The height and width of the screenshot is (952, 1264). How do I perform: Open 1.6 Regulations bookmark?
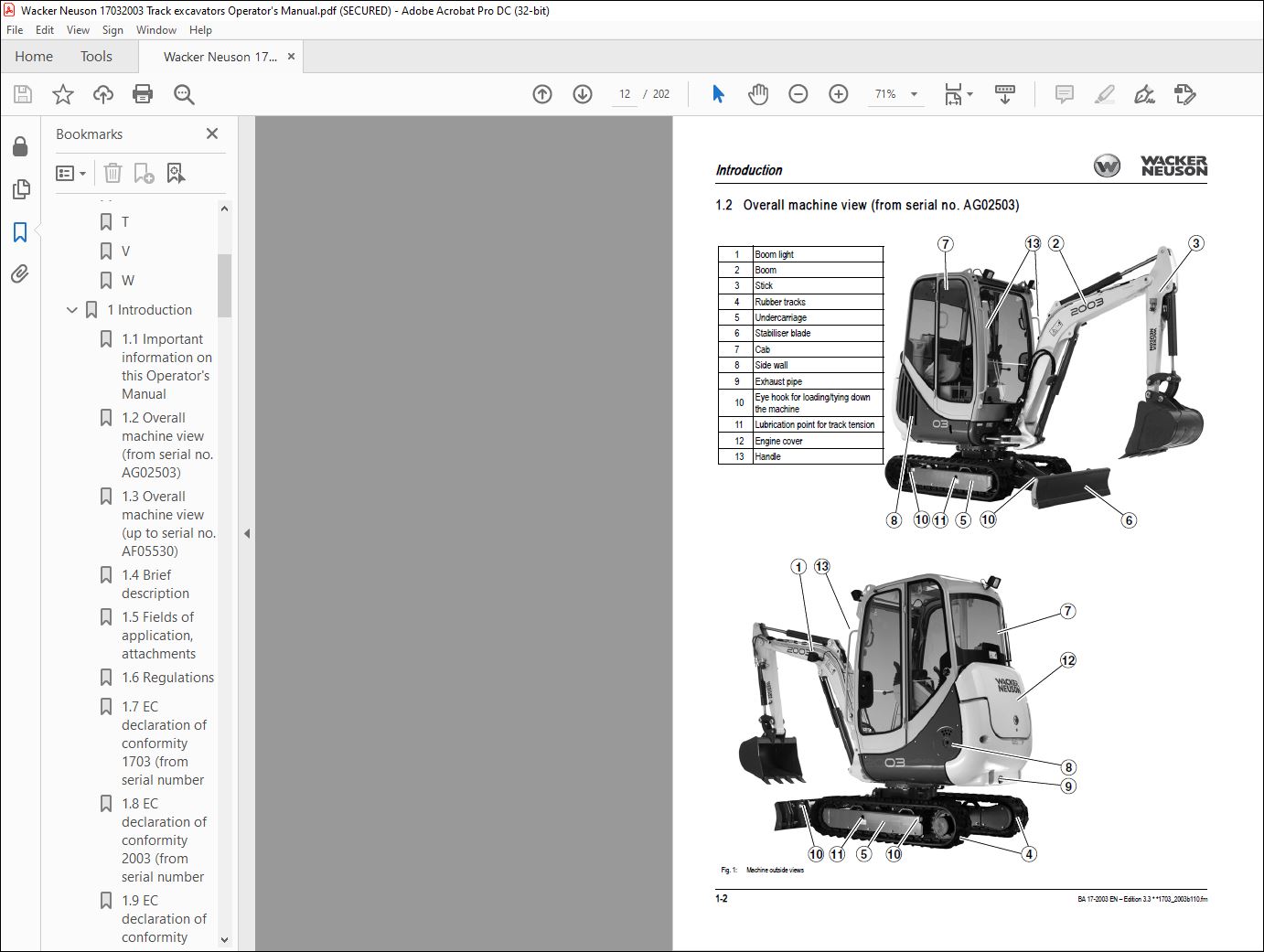pos(167,678)
